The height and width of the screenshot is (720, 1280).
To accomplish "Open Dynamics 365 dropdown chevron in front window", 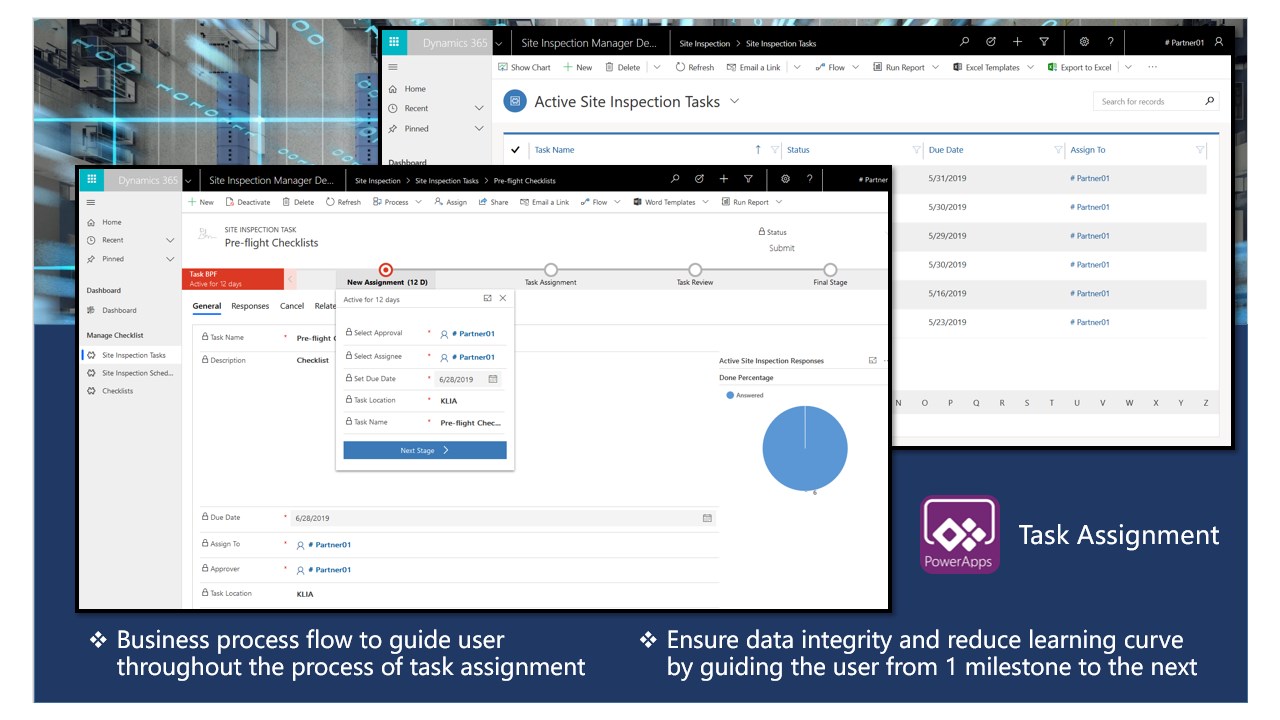I will pyautogui.click(x=187, y=180).
